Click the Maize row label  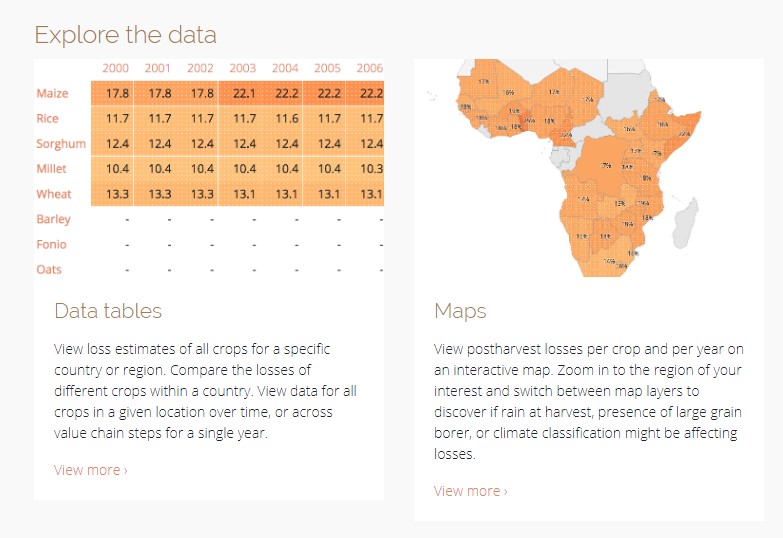(53, 94)
